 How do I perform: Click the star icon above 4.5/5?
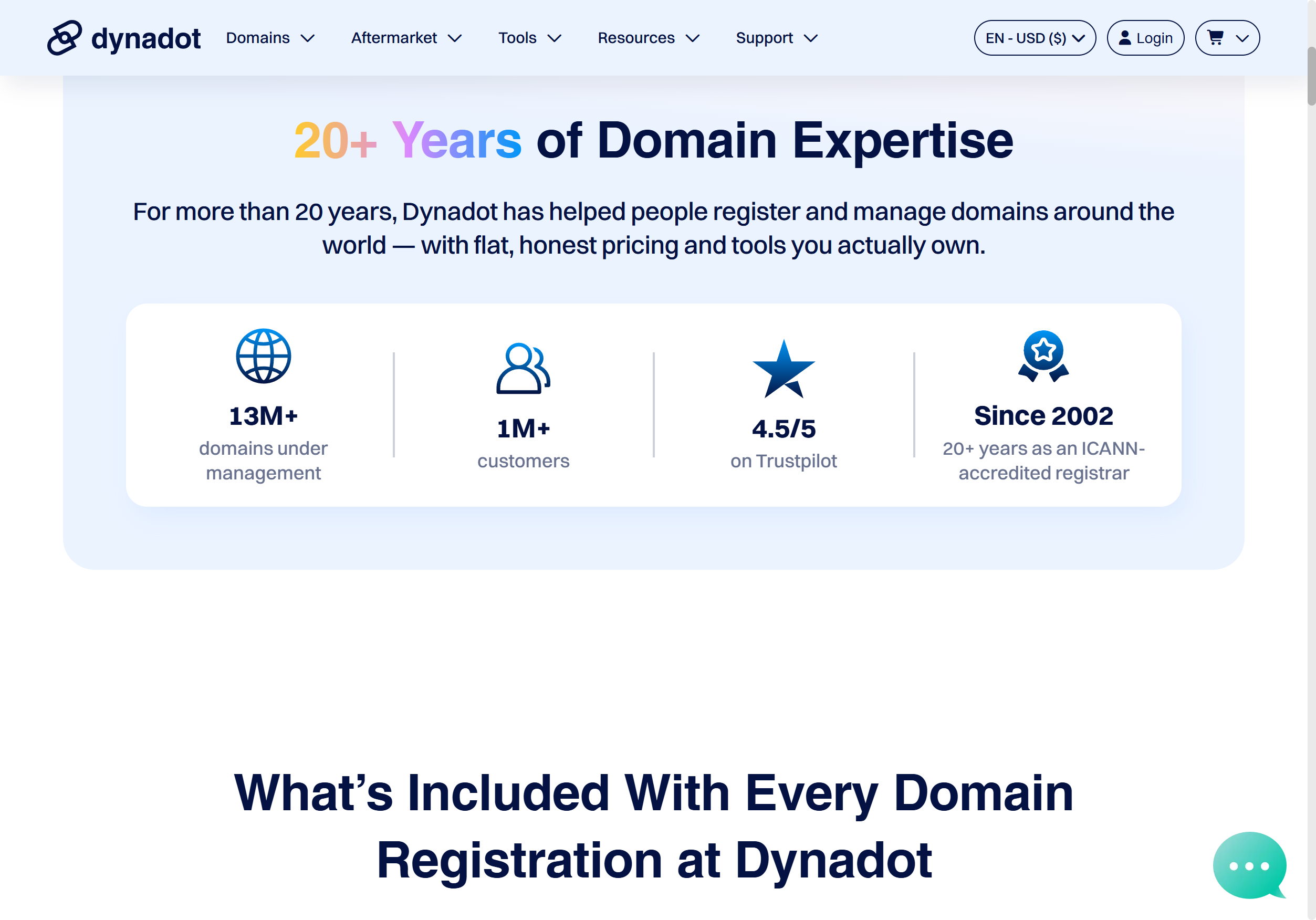coord(784,369)
